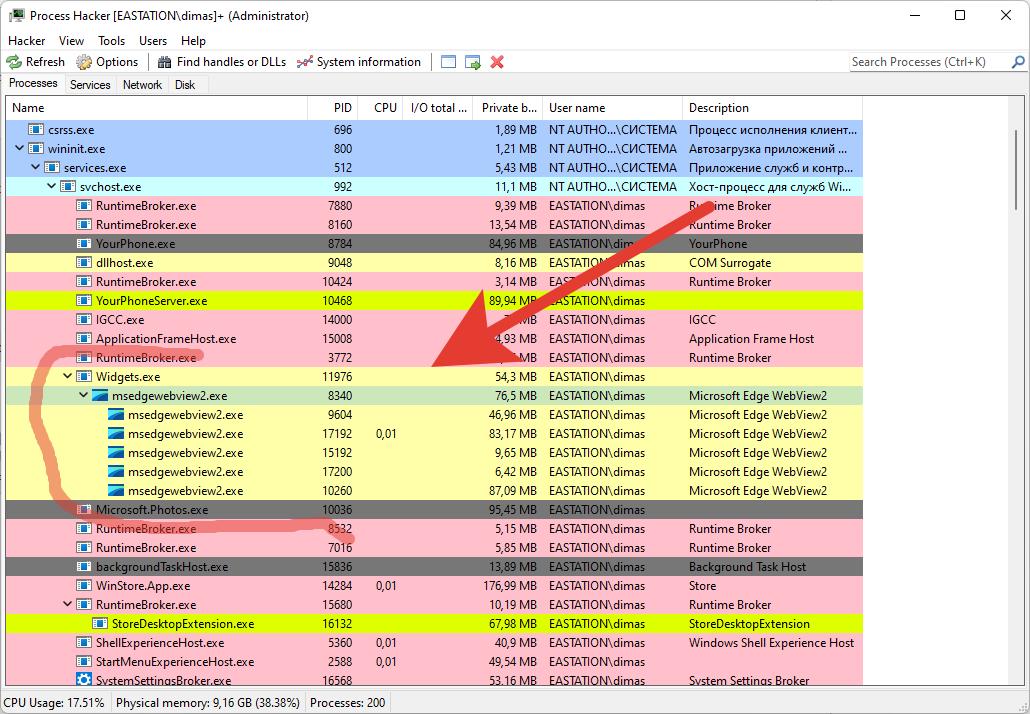The image size is (1030, 714).
Task: Click the YourPhoneServer.exe process icon
Action: (83, 301)
